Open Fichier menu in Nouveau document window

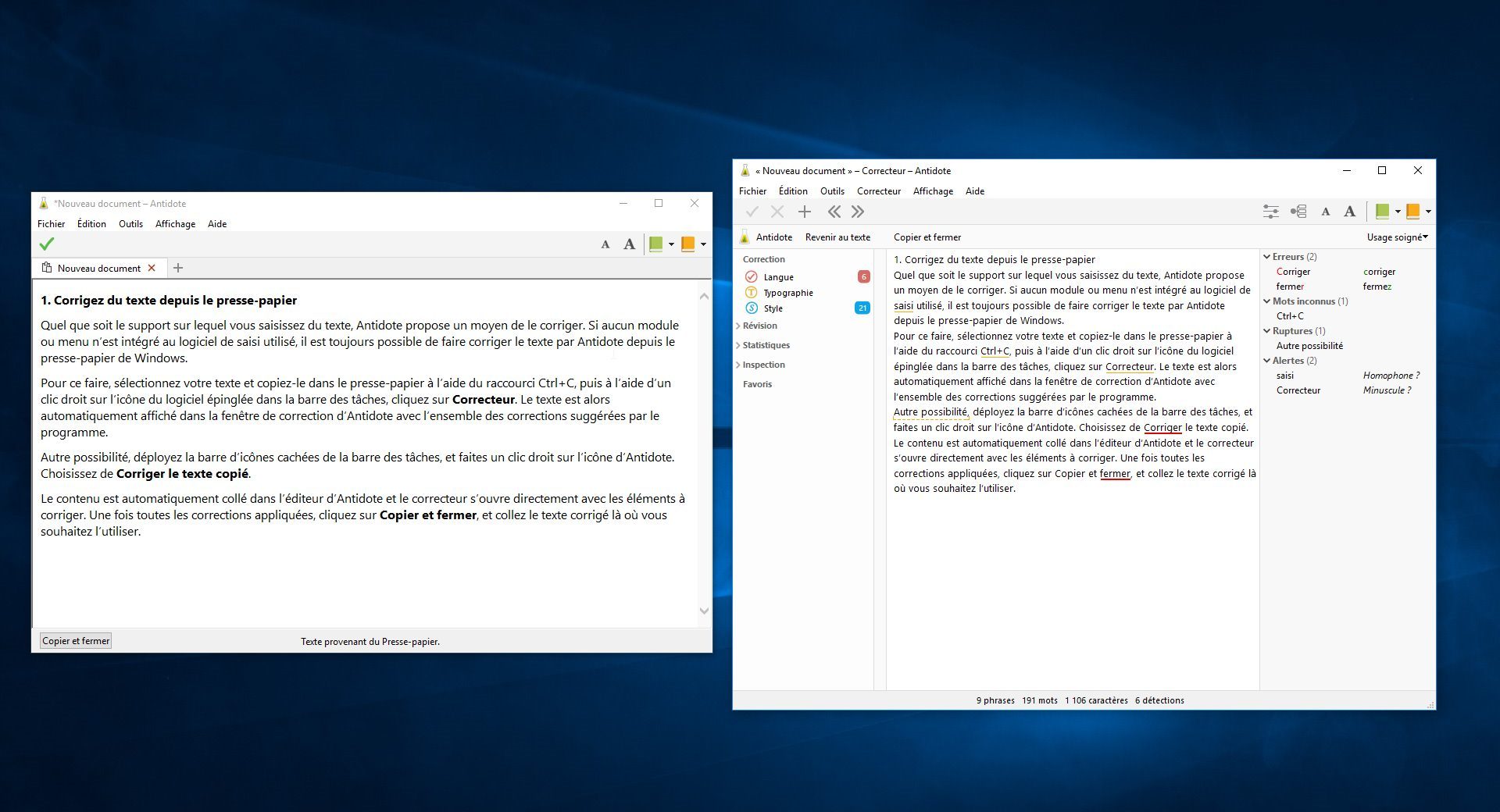(x=51, y=224)
